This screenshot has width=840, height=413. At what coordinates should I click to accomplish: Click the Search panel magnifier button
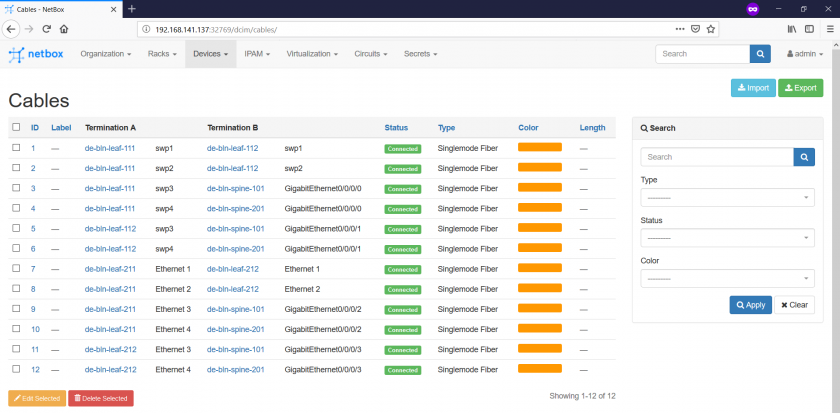click(x=804, y=157)
